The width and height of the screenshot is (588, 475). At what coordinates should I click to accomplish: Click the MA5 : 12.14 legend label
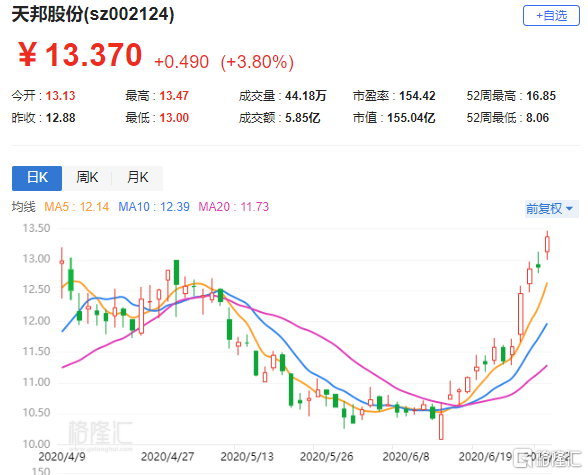[x=76, y=207]
